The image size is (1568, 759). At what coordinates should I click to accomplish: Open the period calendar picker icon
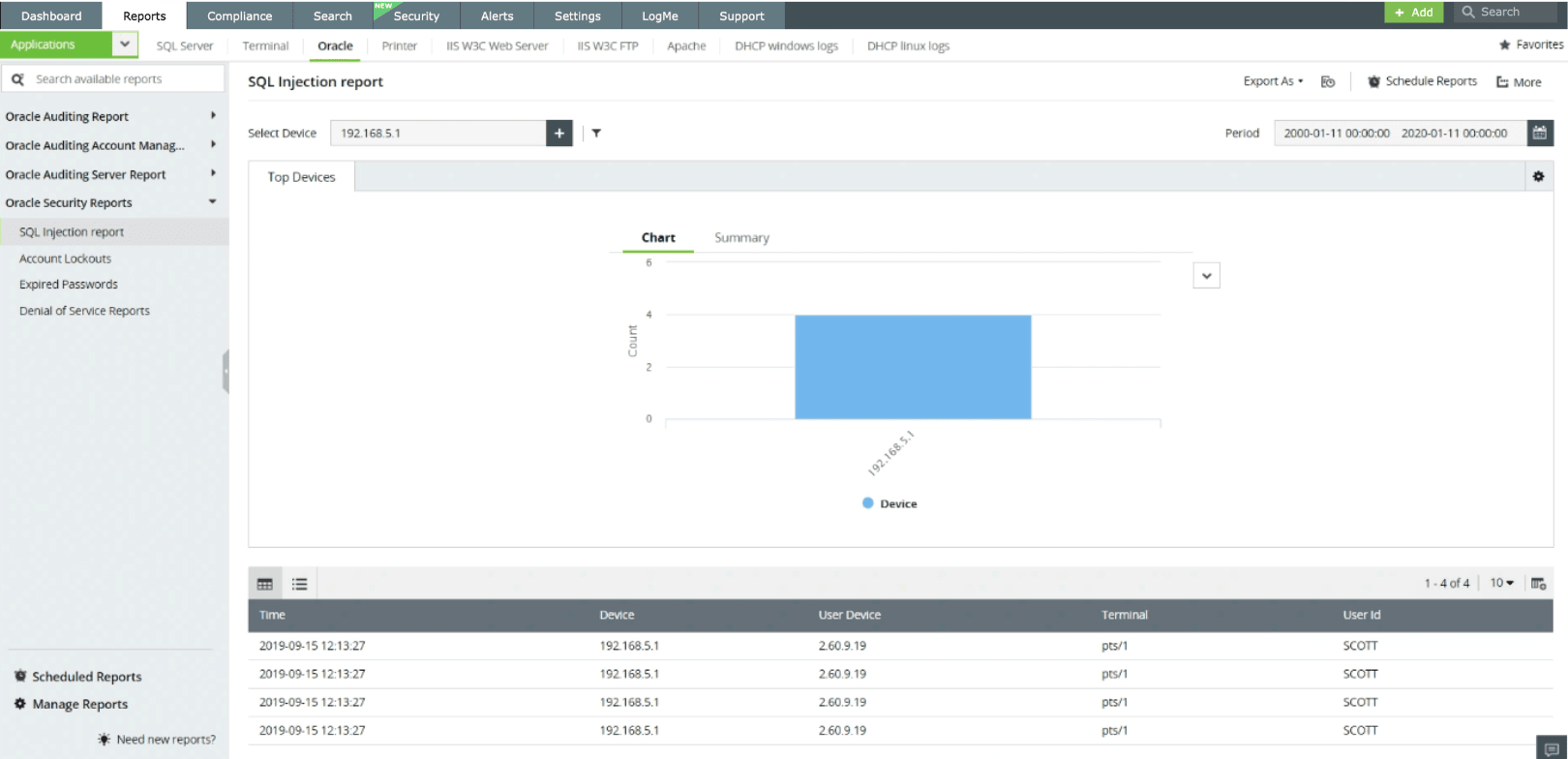(x=1539, y=134)
